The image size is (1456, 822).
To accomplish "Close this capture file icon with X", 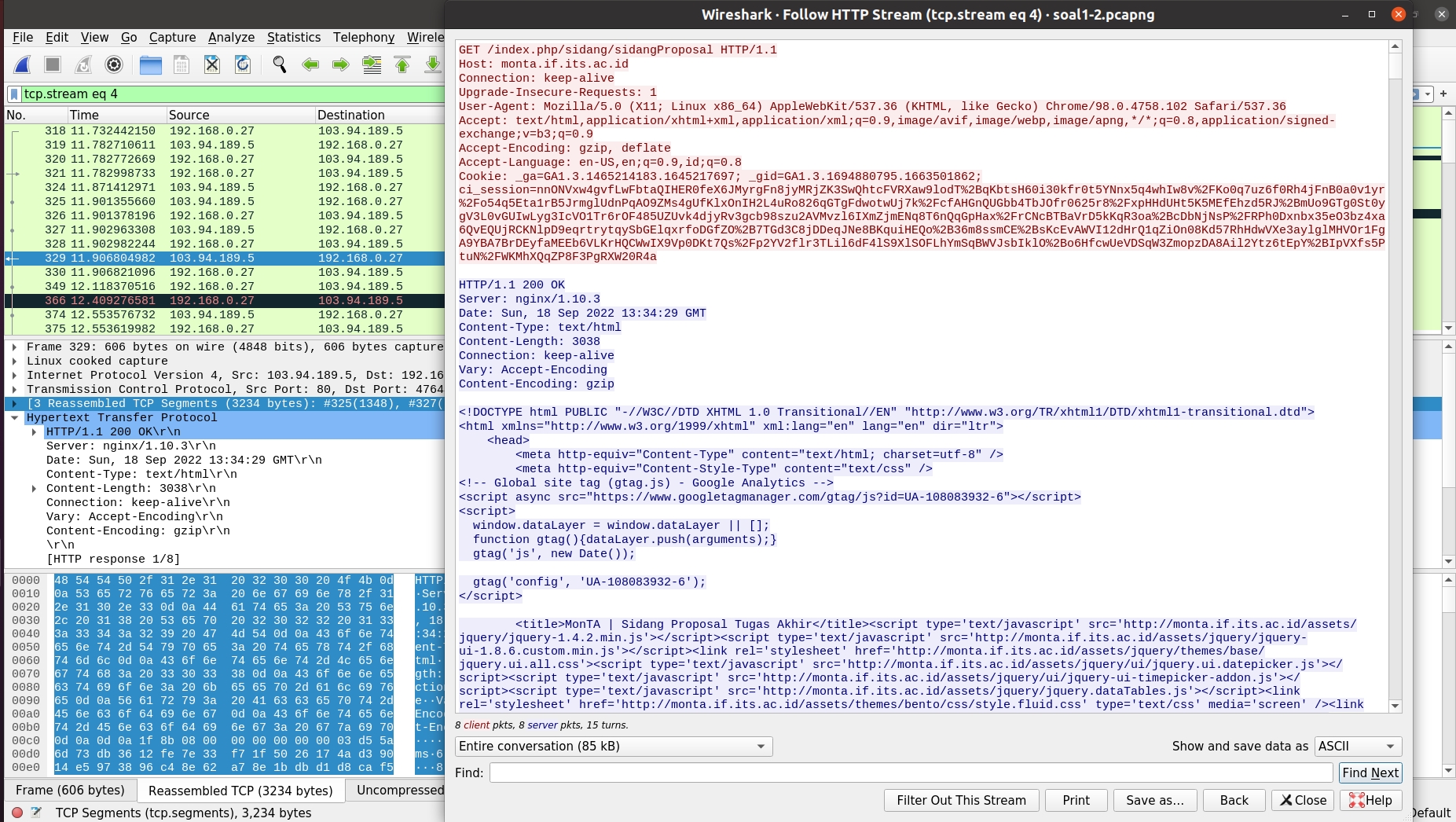I will click(x=212, y=64).
